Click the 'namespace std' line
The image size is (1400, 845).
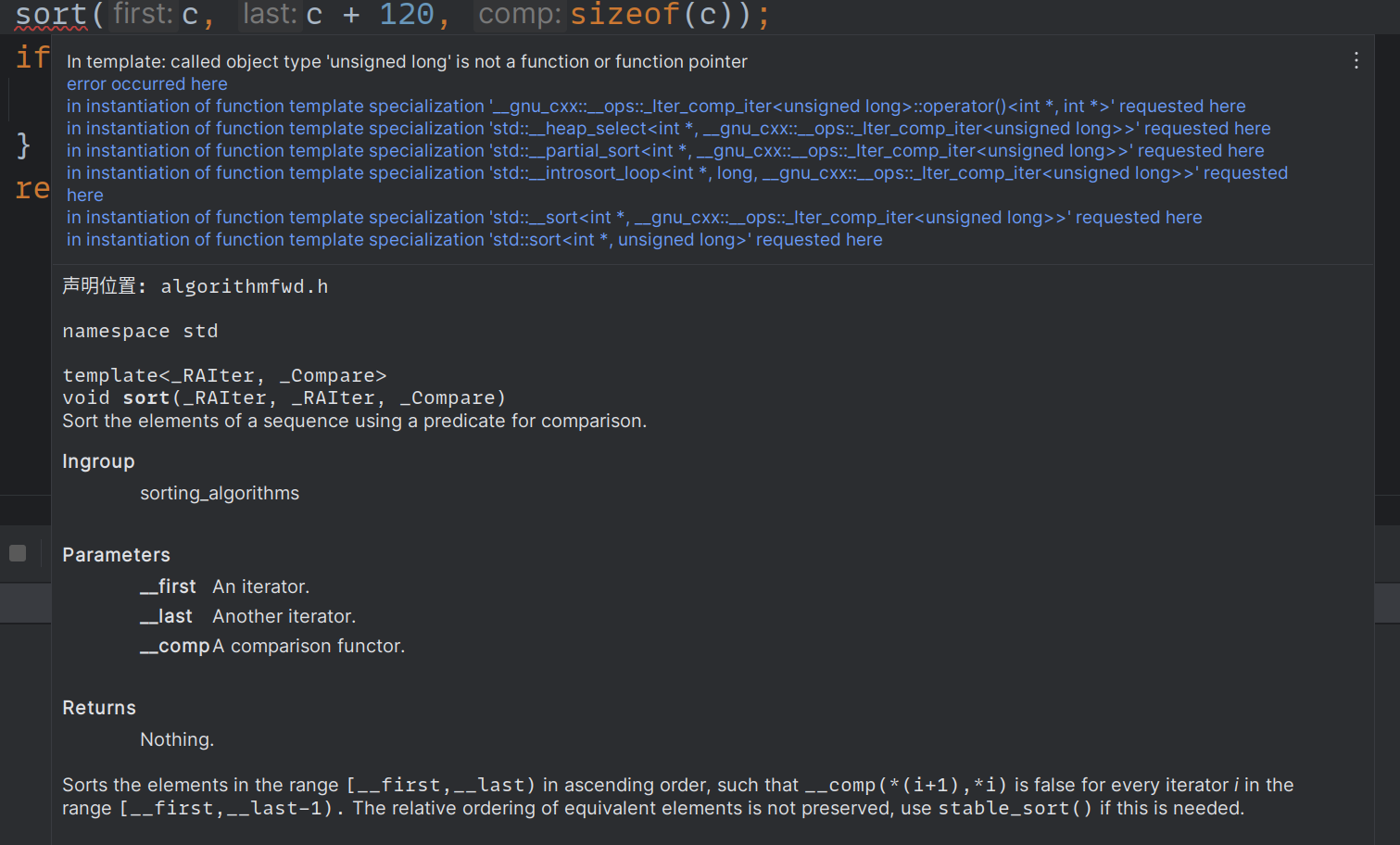[x=140, y=331]
